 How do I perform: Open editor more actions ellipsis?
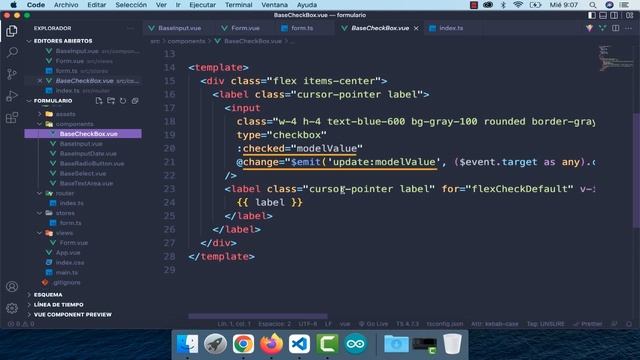(628, 28)
